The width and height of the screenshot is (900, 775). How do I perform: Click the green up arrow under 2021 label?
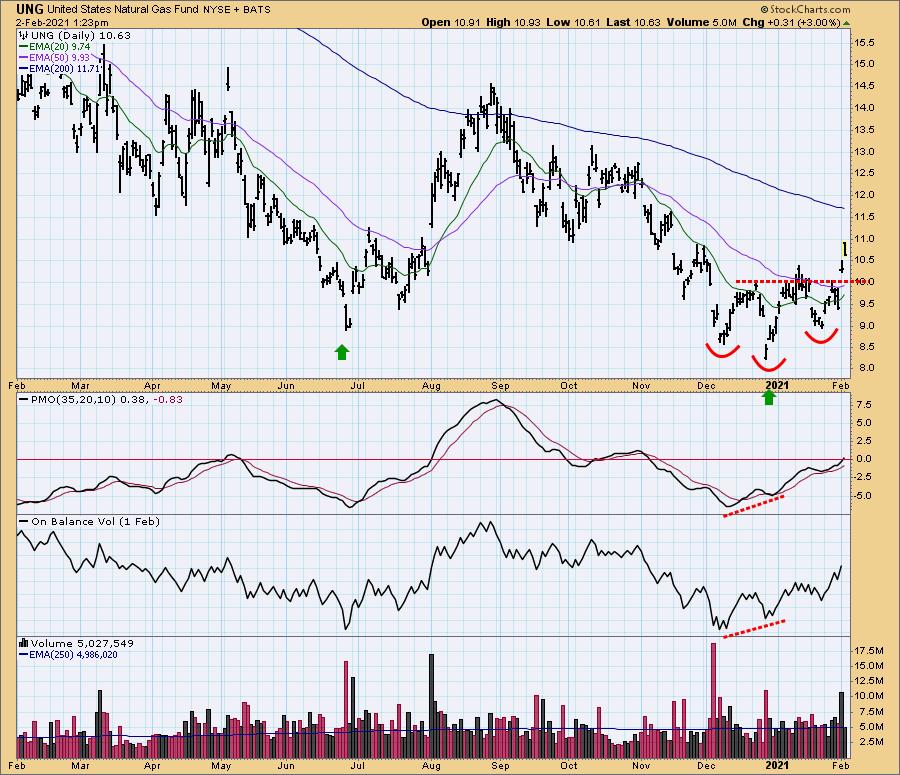pos(769,397)
